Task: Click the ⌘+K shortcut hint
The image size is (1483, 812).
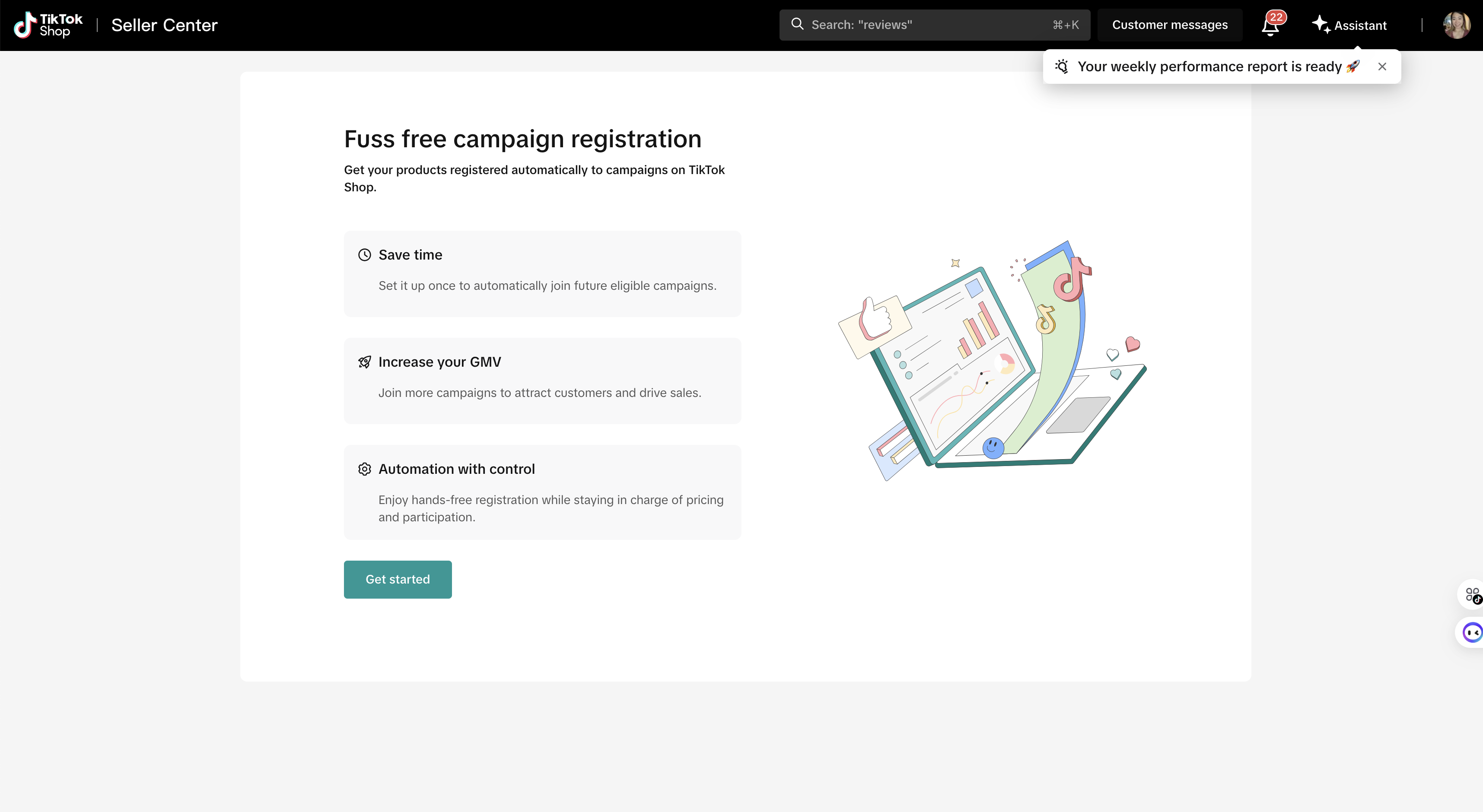Action: pos(1065,25)
